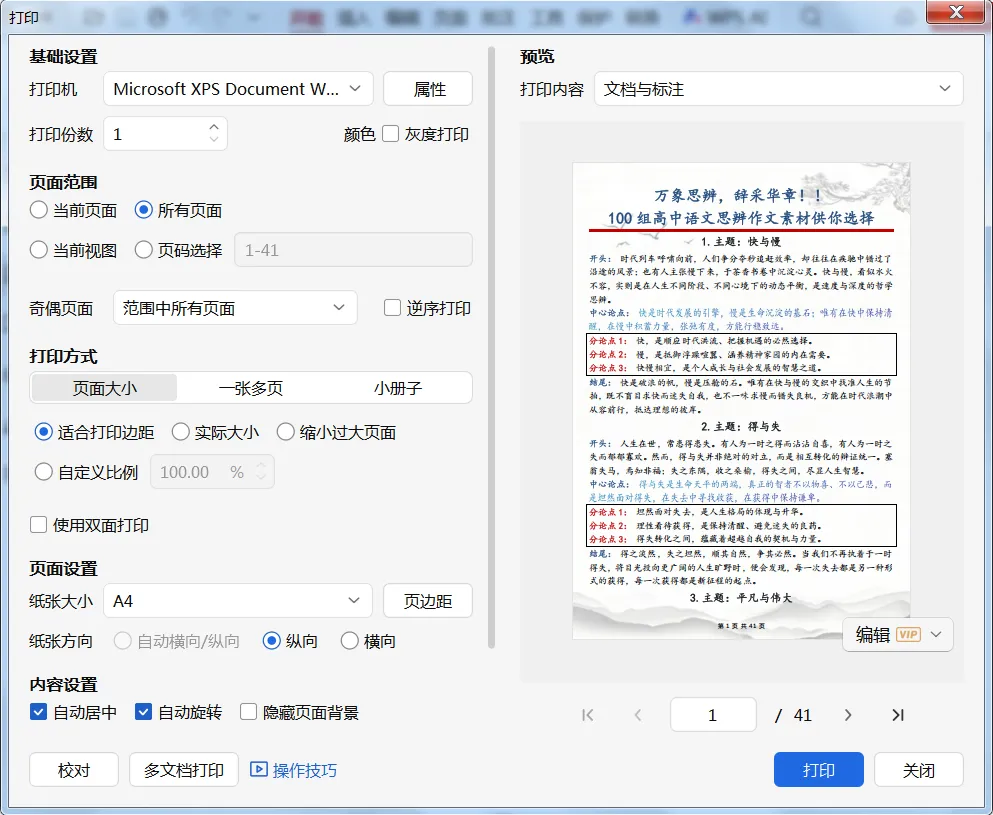This screenshot has height=815, width=993.
Task: Select the 横向 orientation radio
Action: [x=350, y=641]
